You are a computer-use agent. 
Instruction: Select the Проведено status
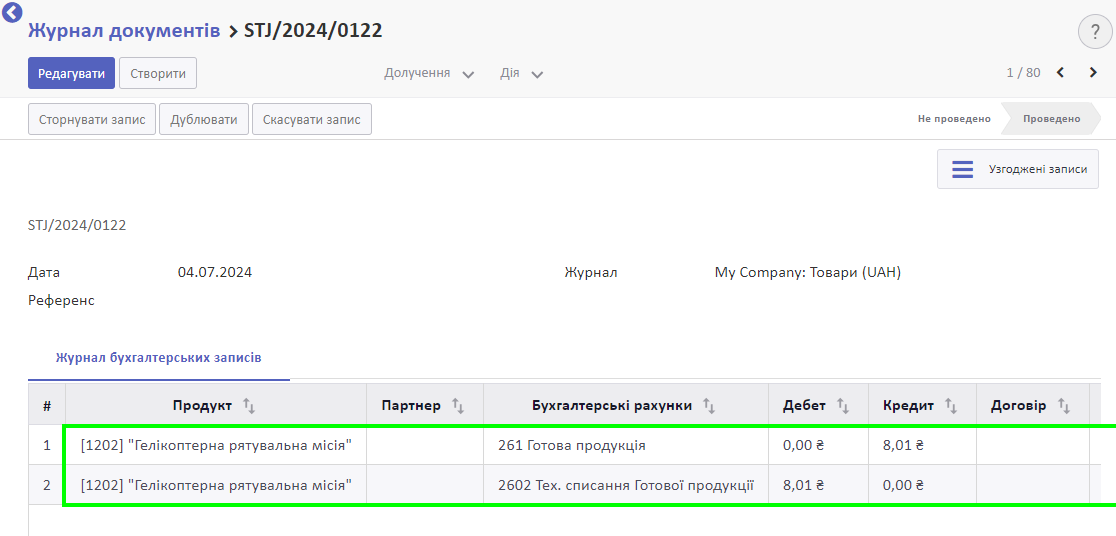(x=1051, y=119)
